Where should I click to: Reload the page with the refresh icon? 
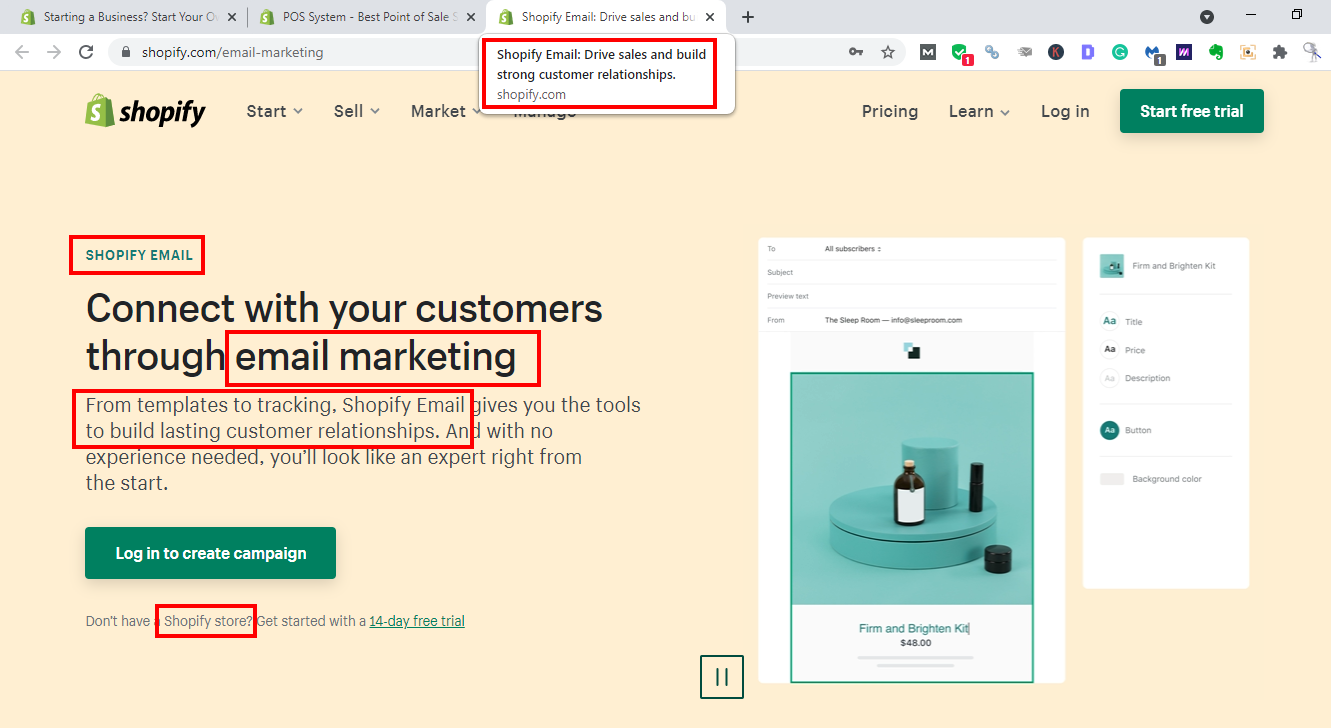[86, 52]
